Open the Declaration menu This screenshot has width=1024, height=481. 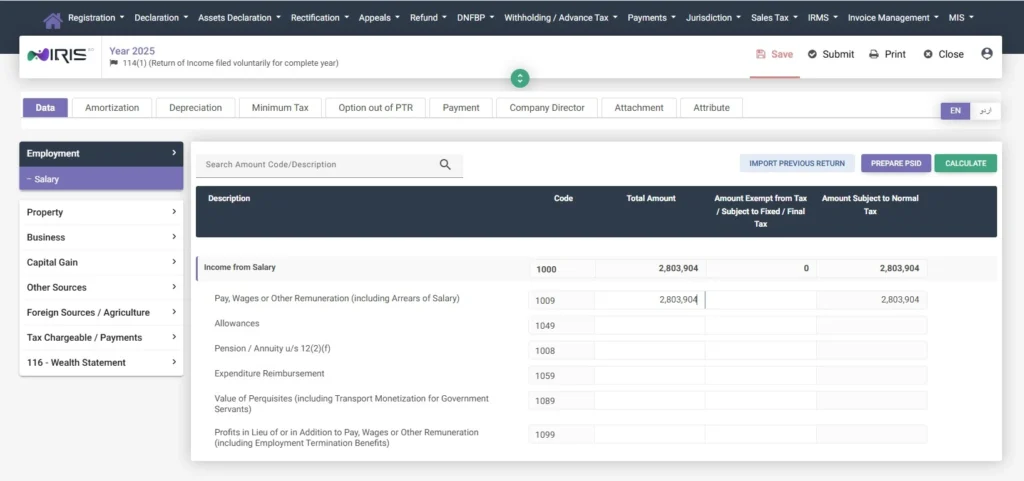pyautogui.click(x=161, y=18)
